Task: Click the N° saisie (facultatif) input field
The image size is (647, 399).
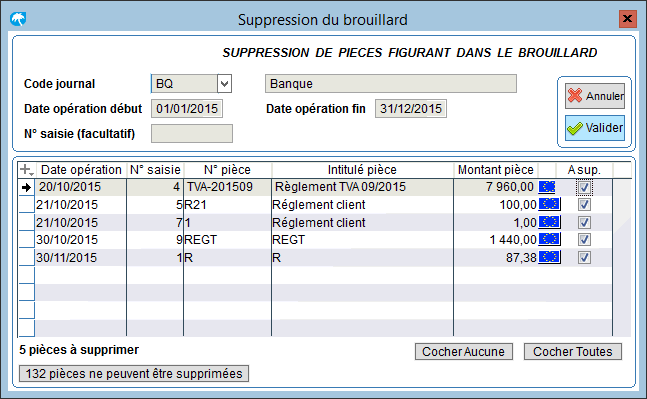Action: coord(192,134)
